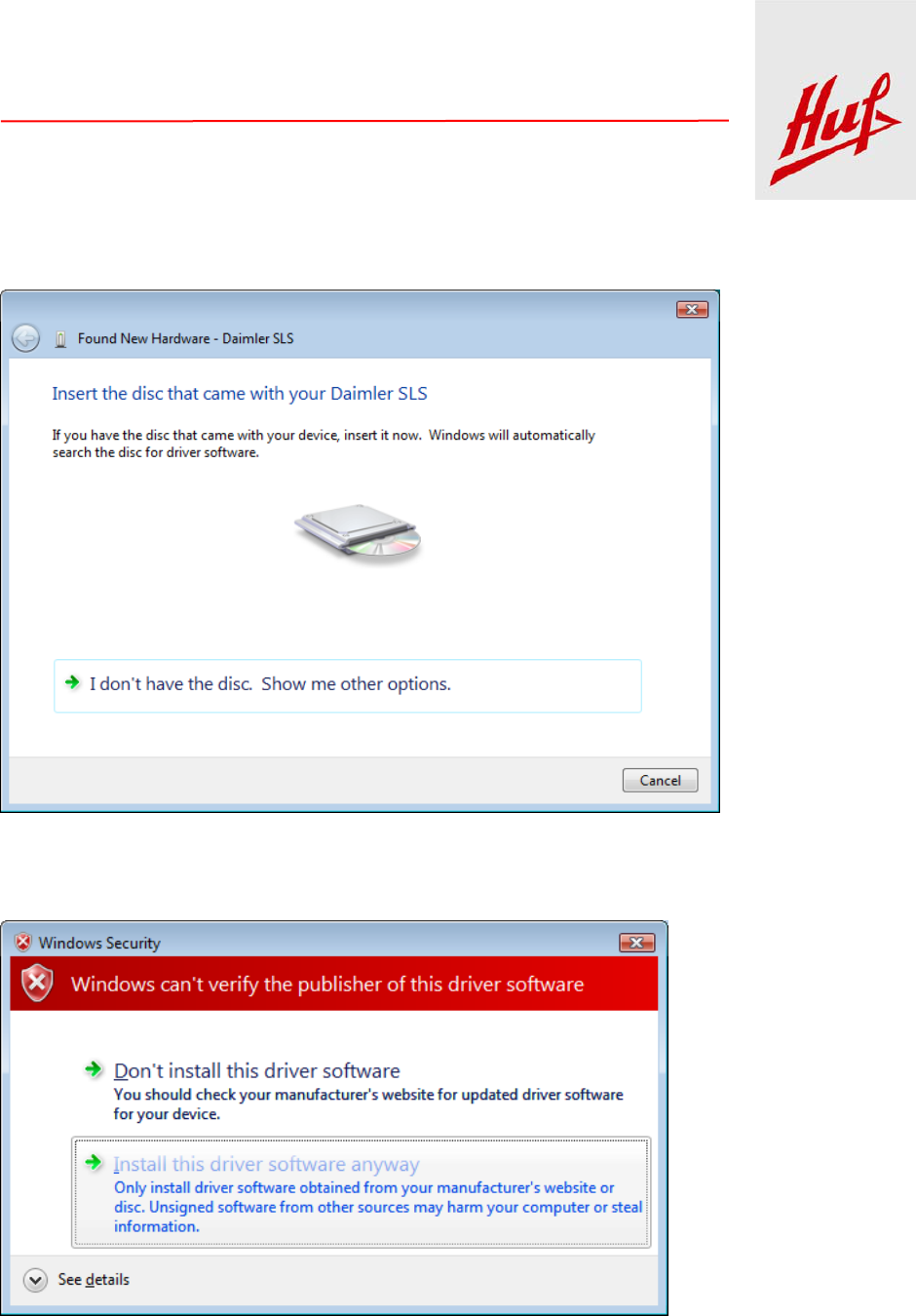Click the red warning banner text
This screenshot has height=1316, width=916.
point(327,985)
